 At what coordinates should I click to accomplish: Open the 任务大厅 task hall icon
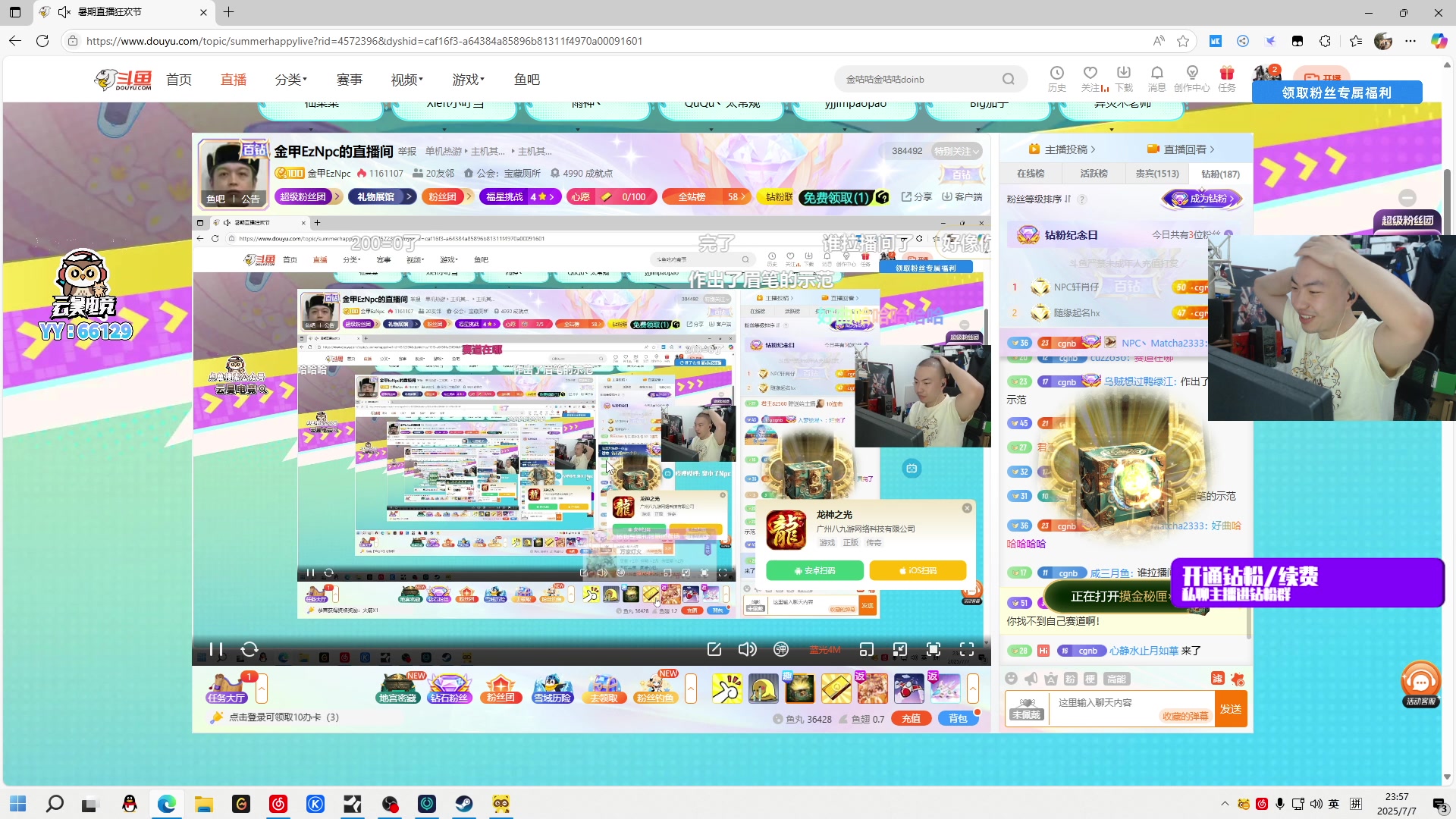tap(226, 689)
